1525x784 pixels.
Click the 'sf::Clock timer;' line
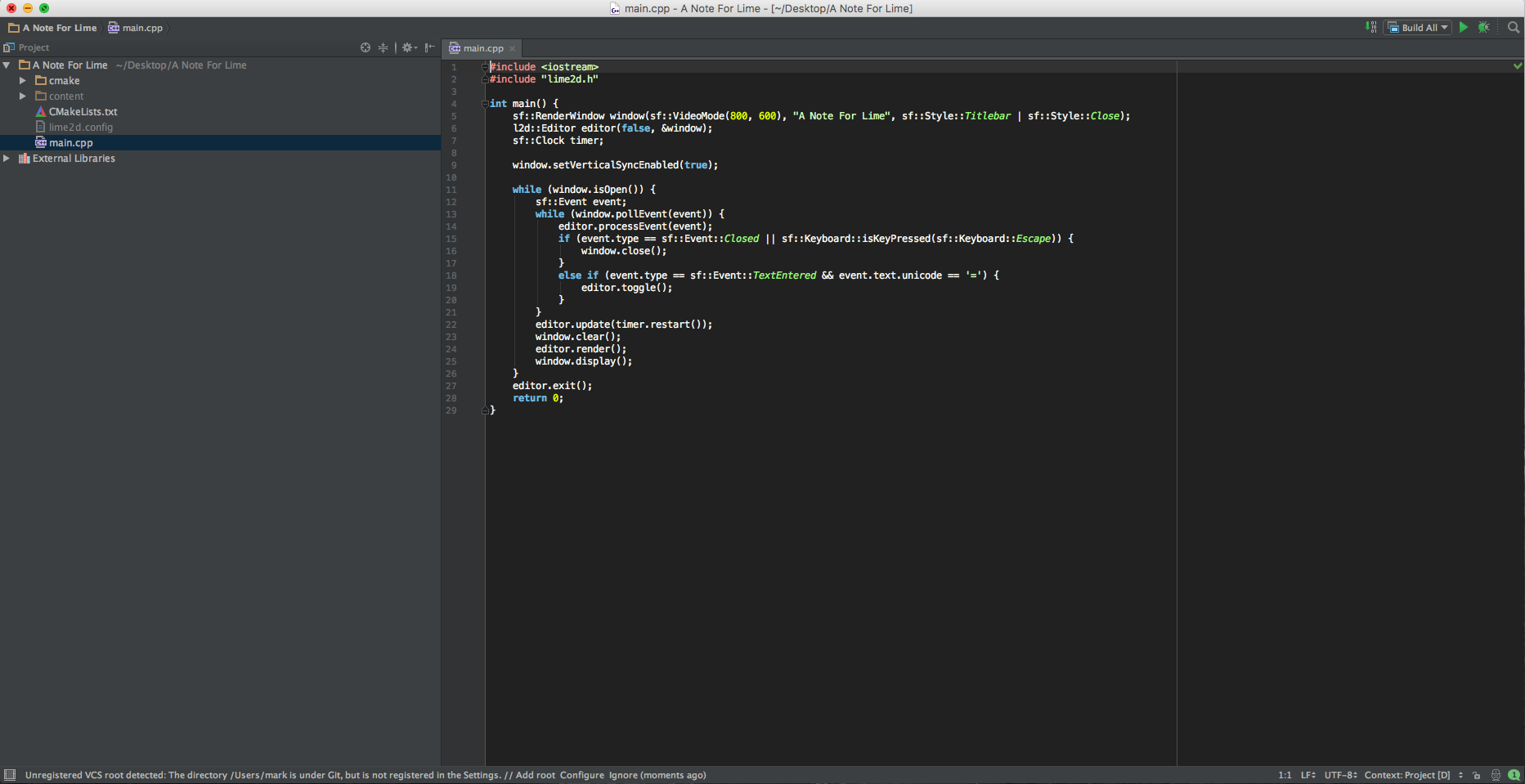(x=558, y=141)
